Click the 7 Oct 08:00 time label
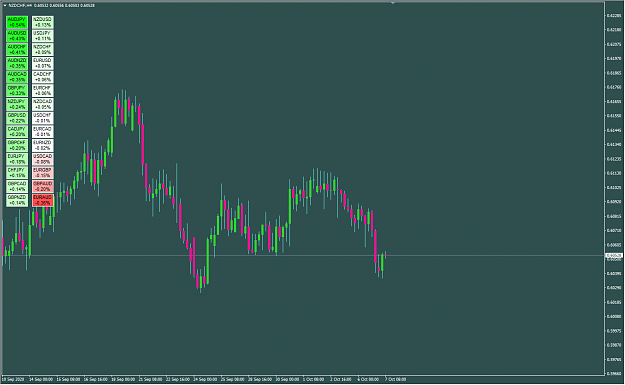This screenshot has height=385, width=625. click(395, 379)
